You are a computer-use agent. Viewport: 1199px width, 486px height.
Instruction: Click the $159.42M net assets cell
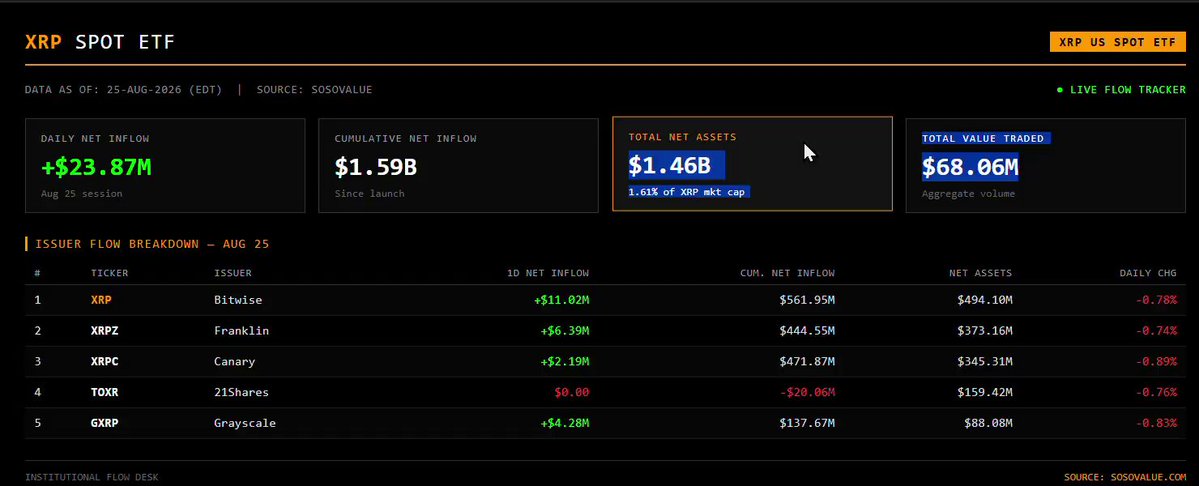pyautogui.click(x=985, y=393)
